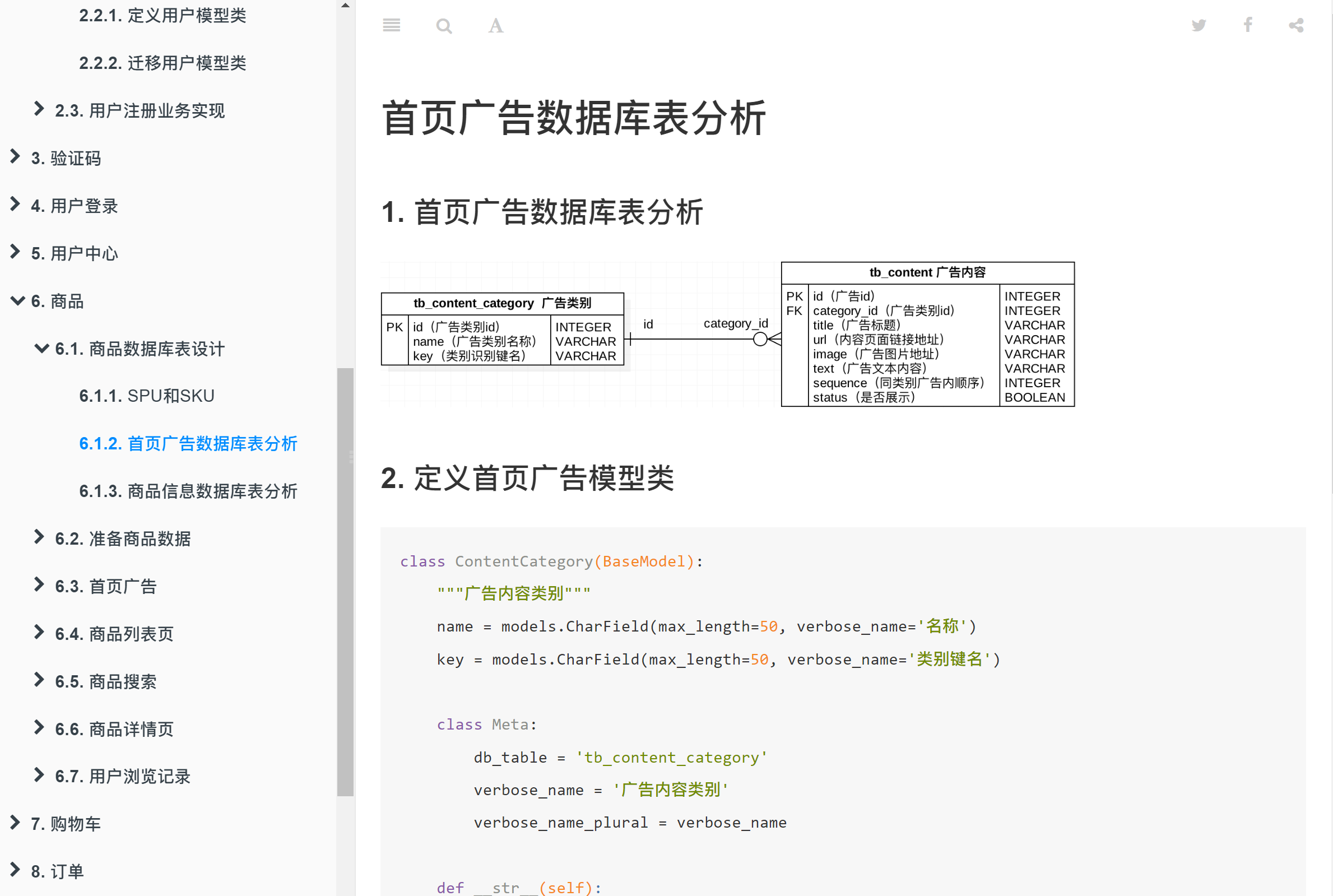Go to chapter 5 用户中心
Image resolution: width=1333 pixels, height=896 pixels.
tap(75, 253)
